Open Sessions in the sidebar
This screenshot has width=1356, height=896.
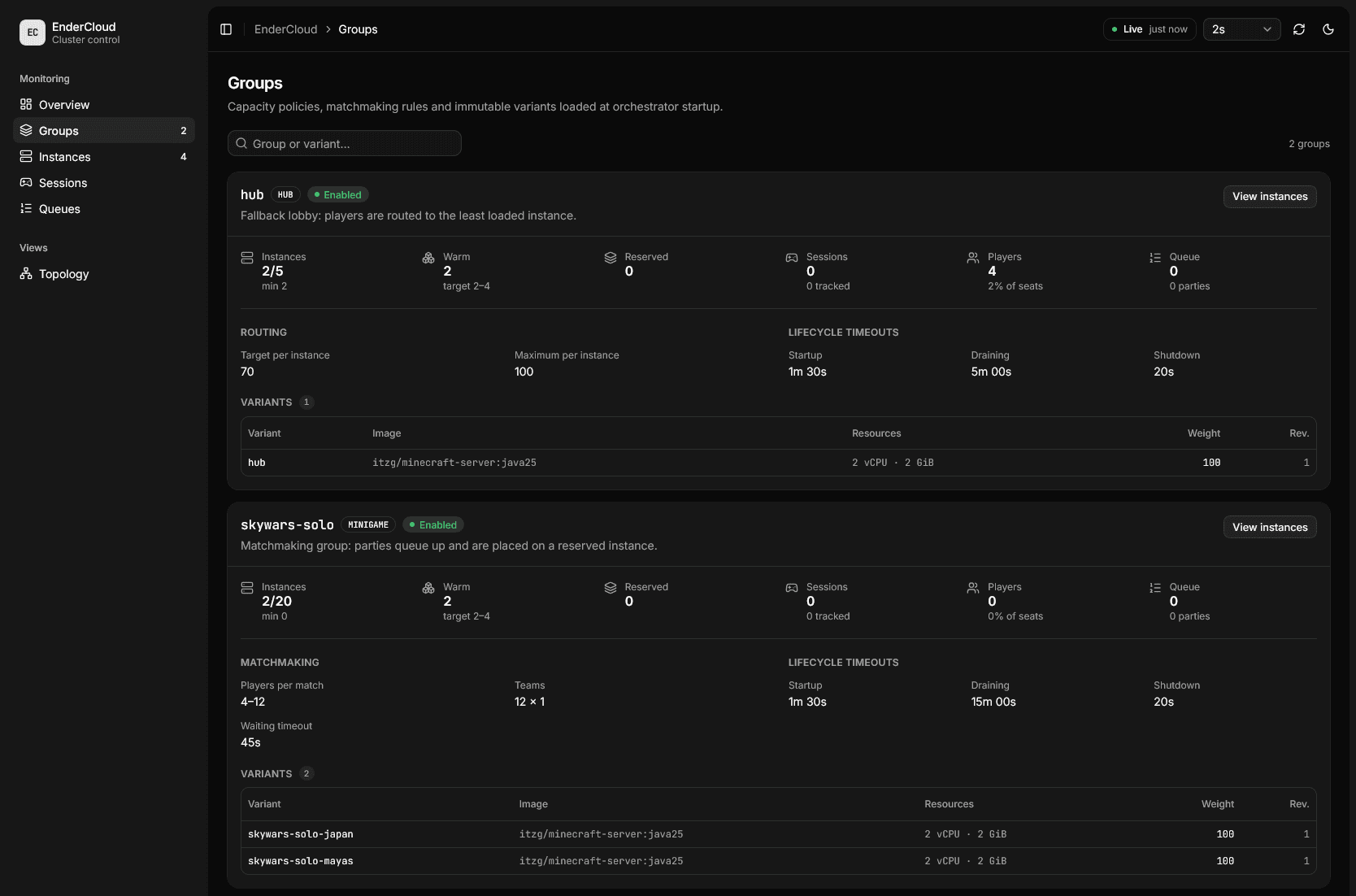point(104,183)
